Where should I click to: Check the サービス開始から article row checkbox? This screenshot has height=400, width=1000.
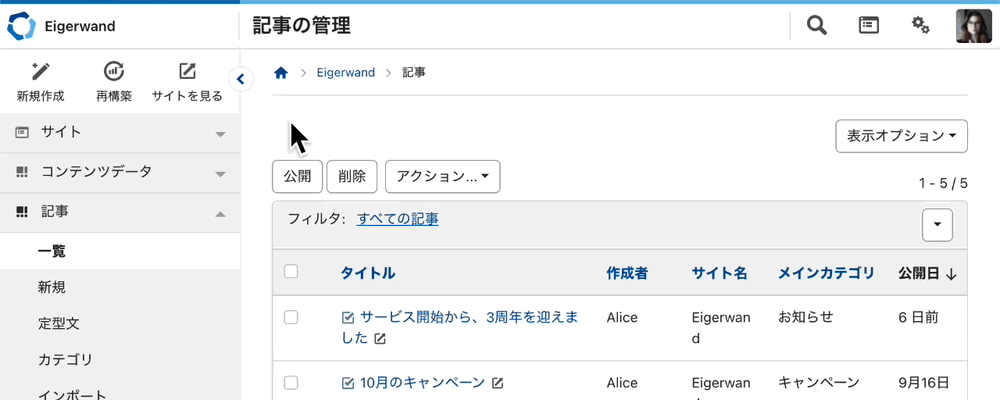tap(291, 317)
